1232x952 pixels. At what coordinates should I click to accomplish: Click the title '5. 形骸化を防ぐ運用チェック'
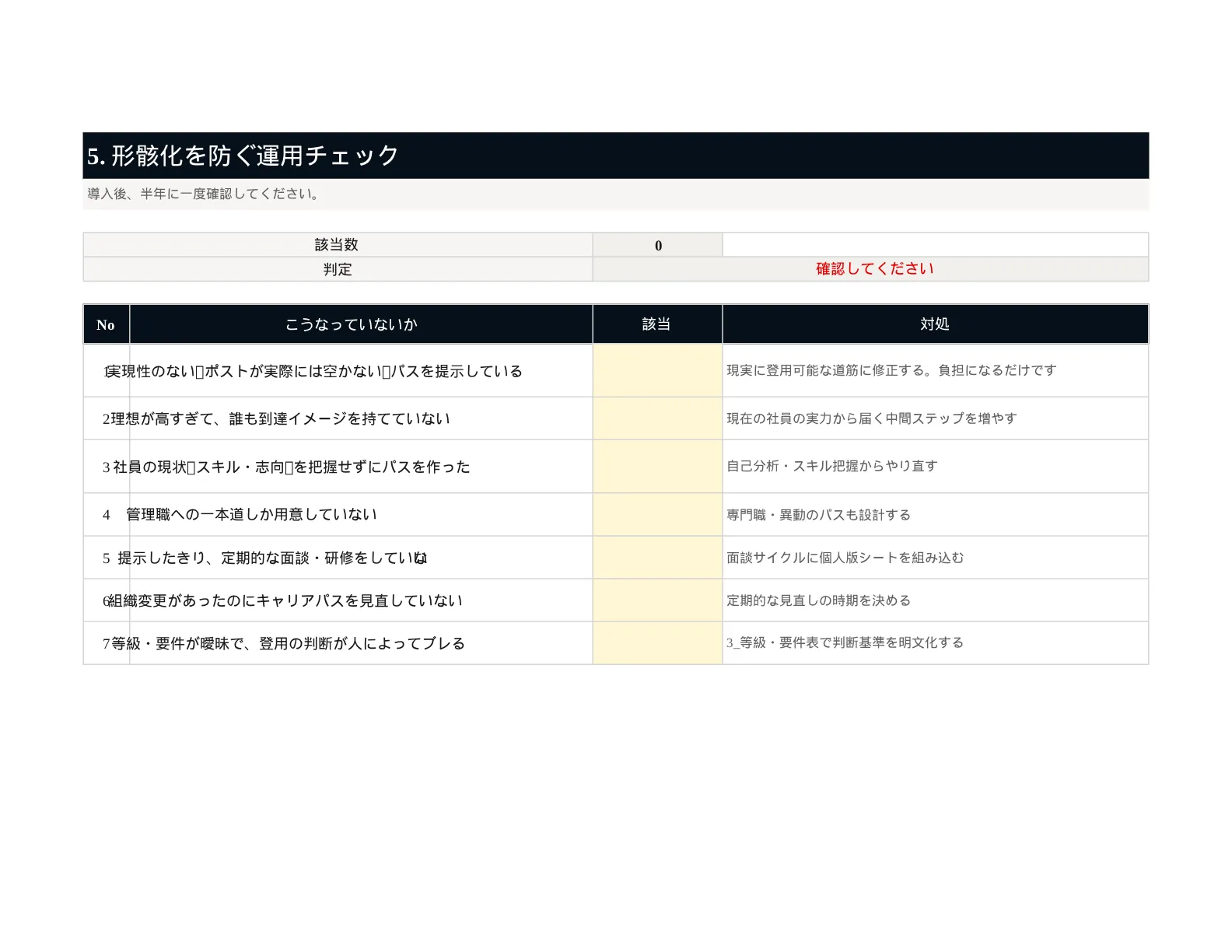pyautogui.click(x=243, y=156)
